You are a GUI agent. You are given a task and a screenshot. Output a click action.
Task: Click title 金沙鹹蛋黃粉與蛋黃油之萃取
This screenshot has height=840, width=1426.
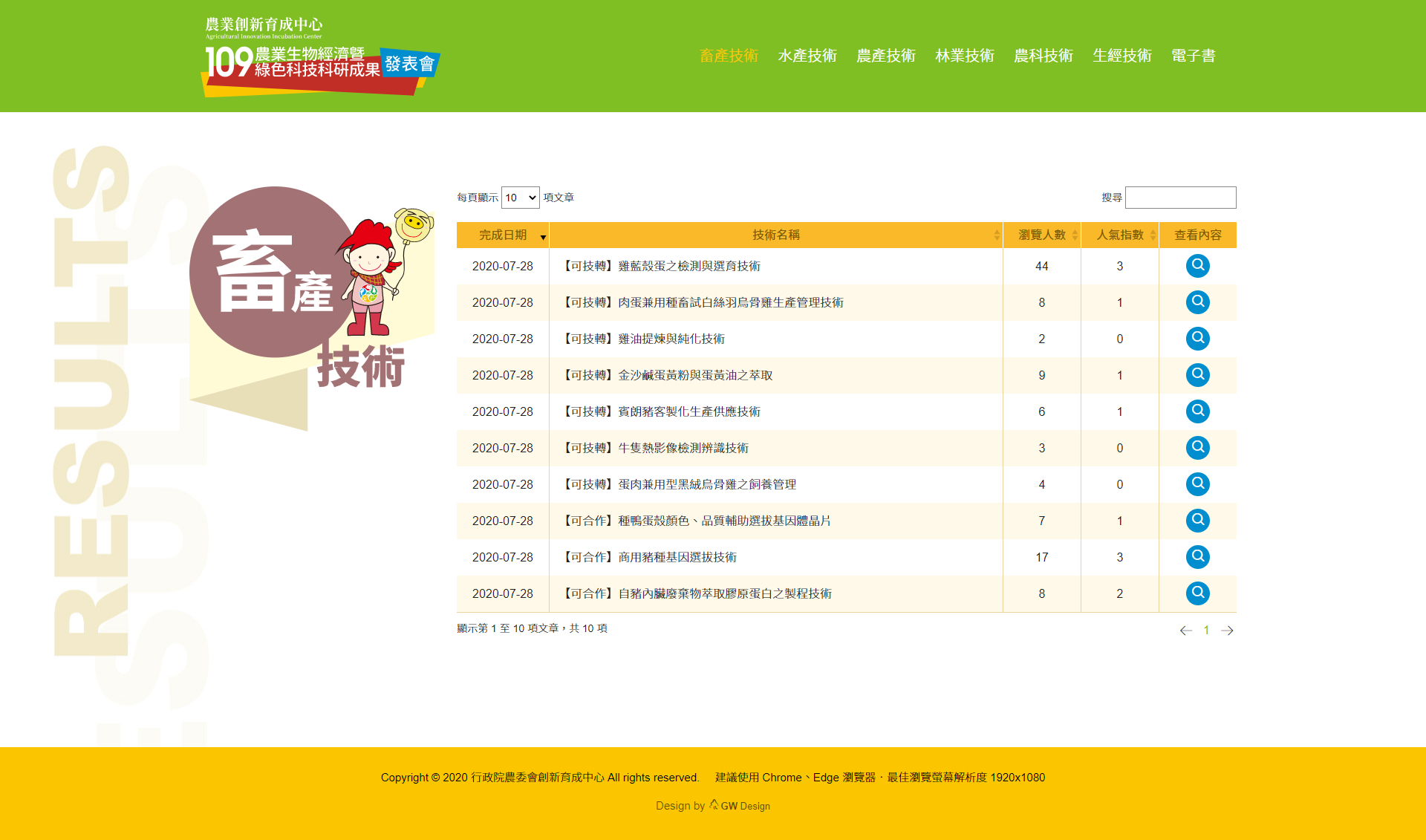coord(665,375)
